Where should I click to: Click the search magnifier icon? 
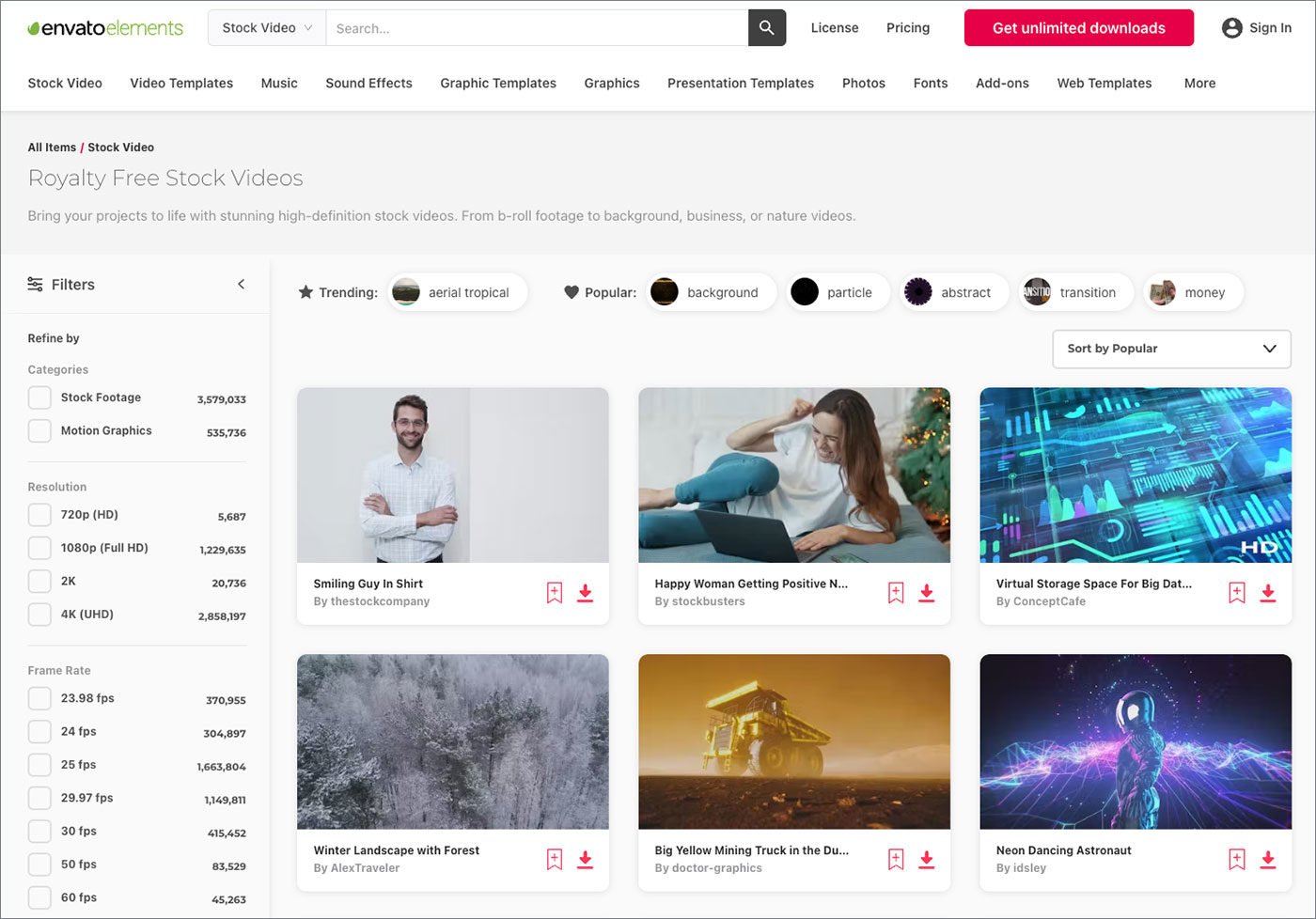766,27
